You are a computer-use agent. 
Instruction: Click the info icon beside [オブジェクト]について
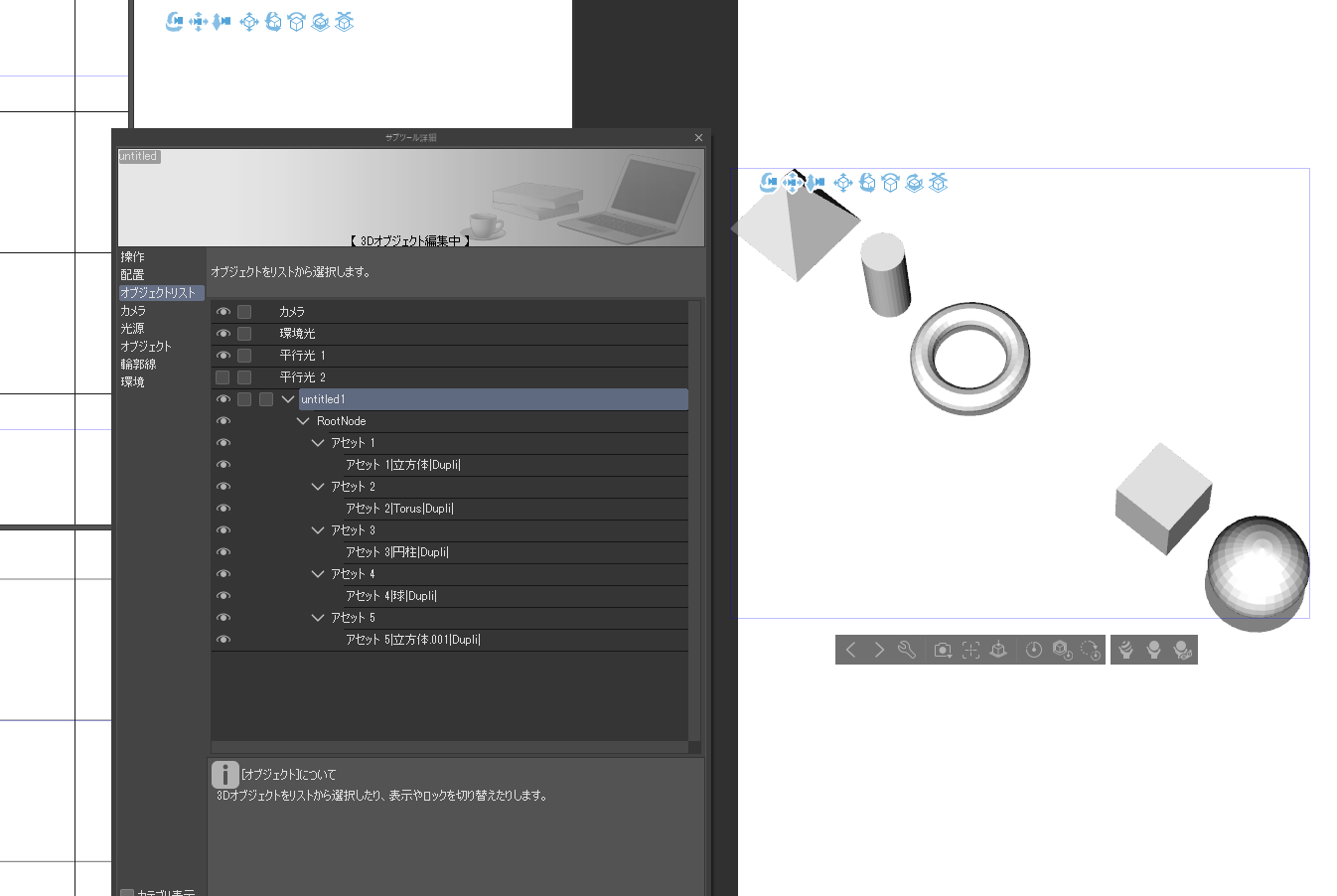coord(225,775)
